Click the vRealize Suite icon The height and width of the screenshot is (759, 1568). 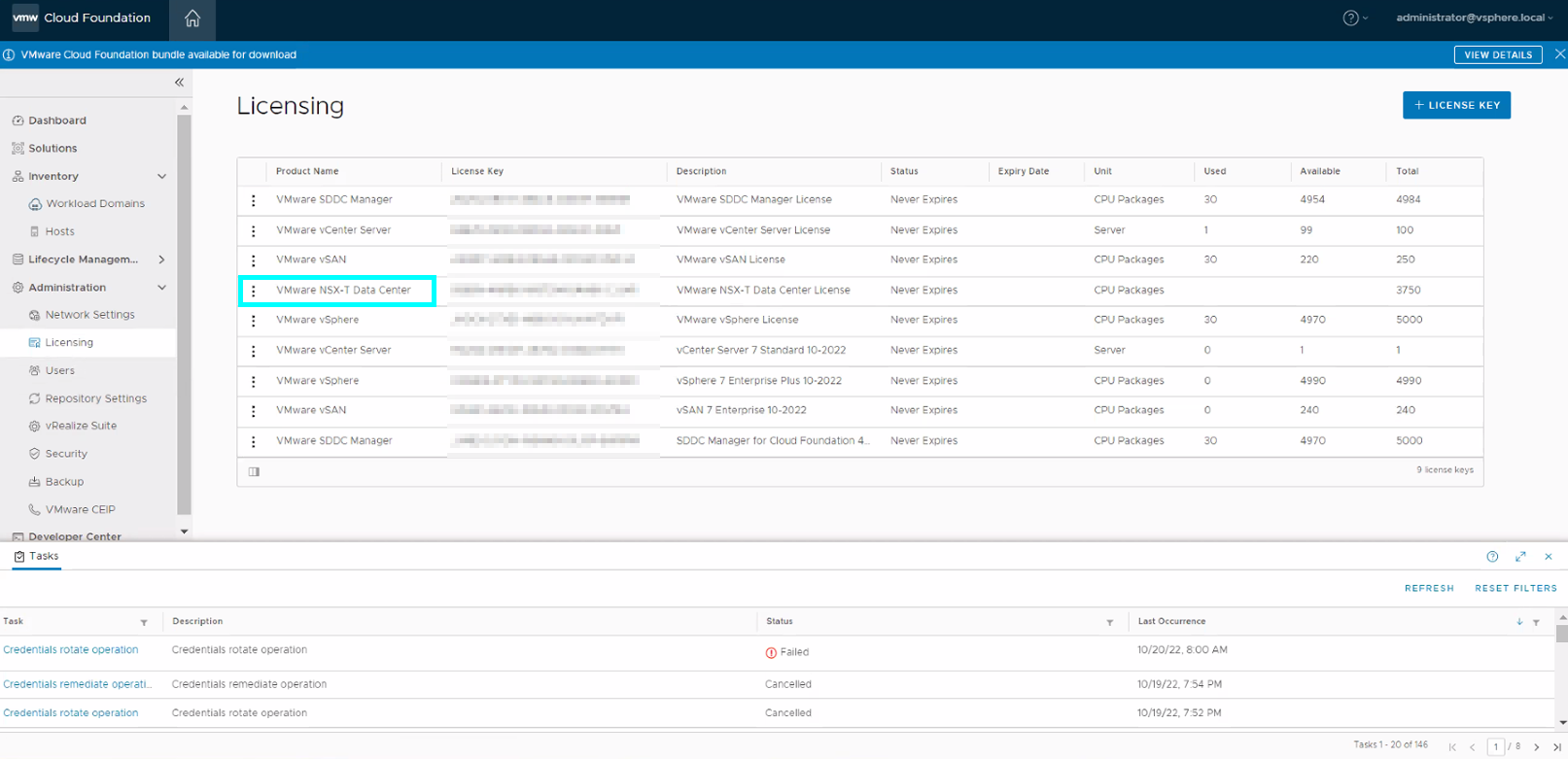pyautogui.click(x=35, y=426)
